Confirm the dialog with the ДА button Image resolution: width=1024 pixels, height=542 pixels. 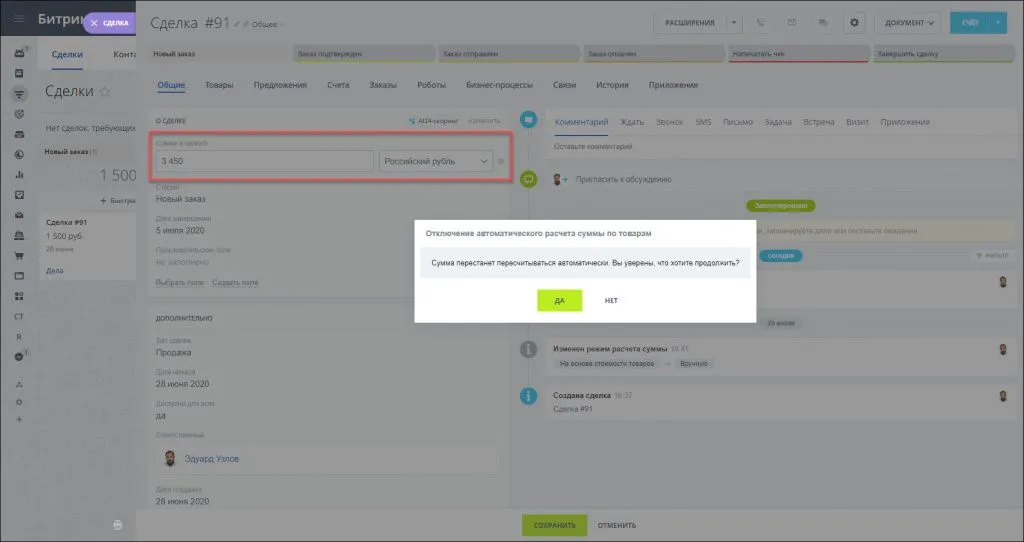tap(559, 300)
